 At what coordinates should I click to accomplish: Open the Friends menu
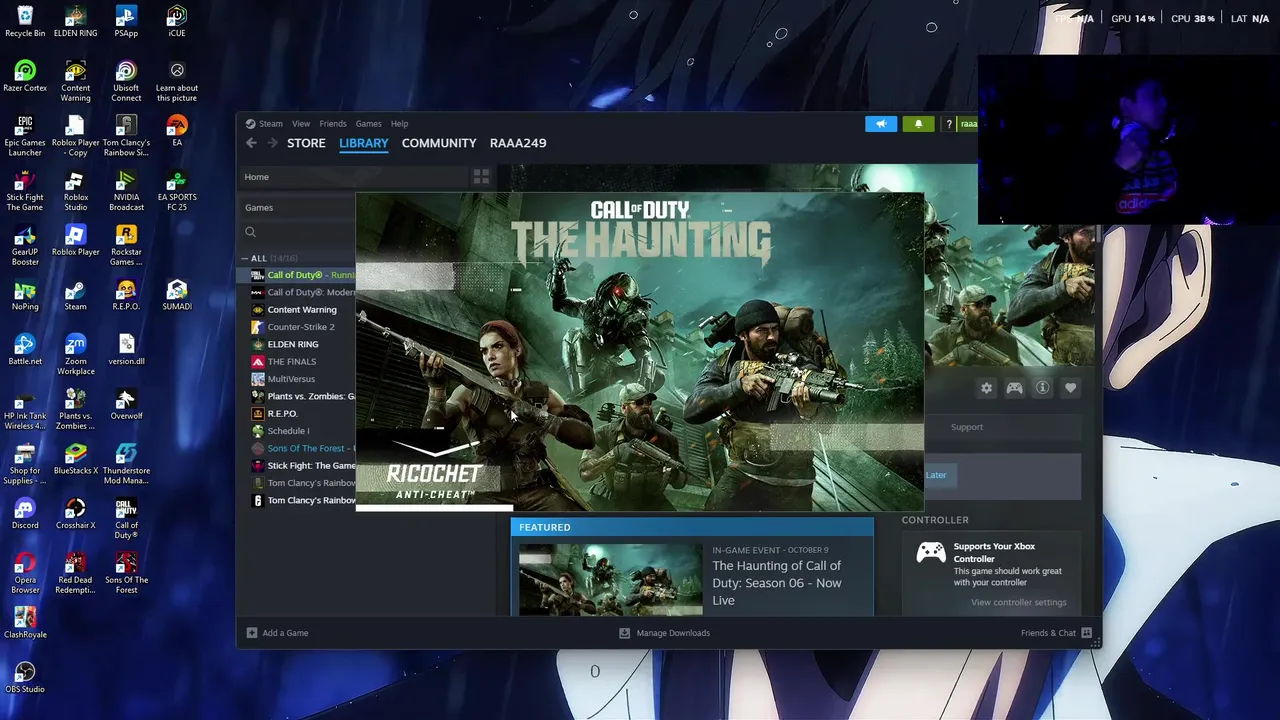[x=333, y=124]
